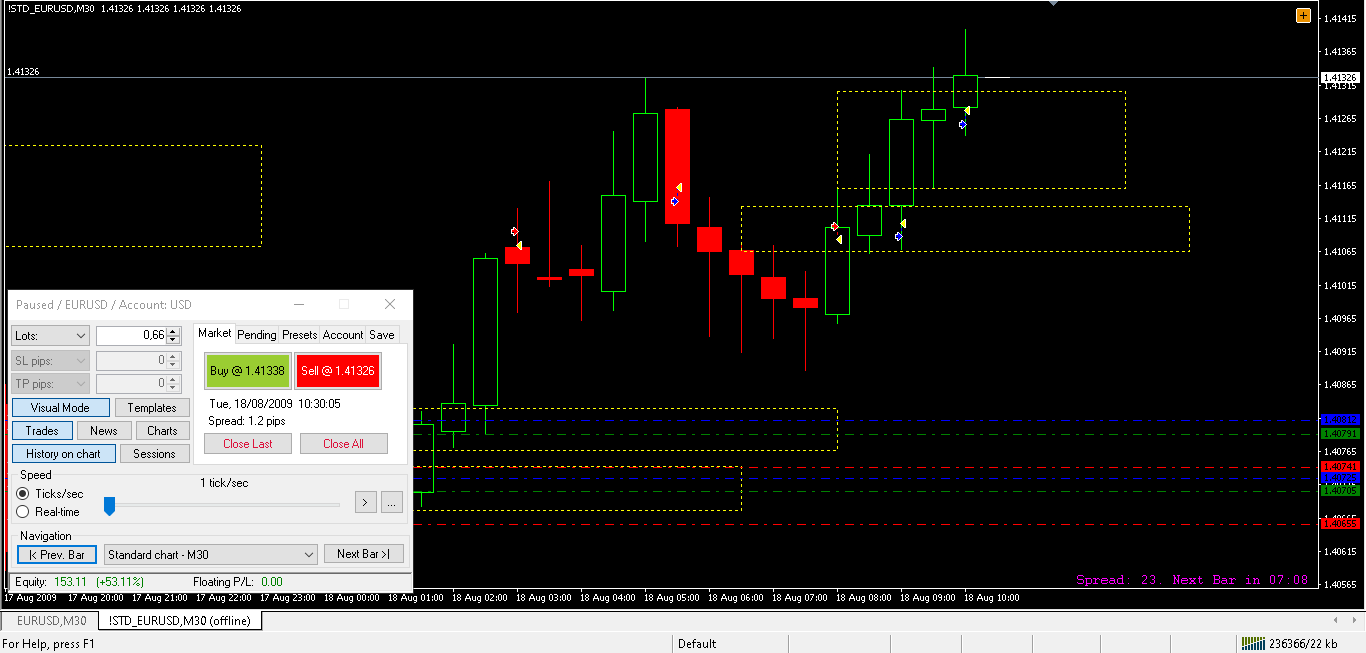This screenshot has height=653, width=1366.
Task: Click the Close Last button
Action: (248, 444)
